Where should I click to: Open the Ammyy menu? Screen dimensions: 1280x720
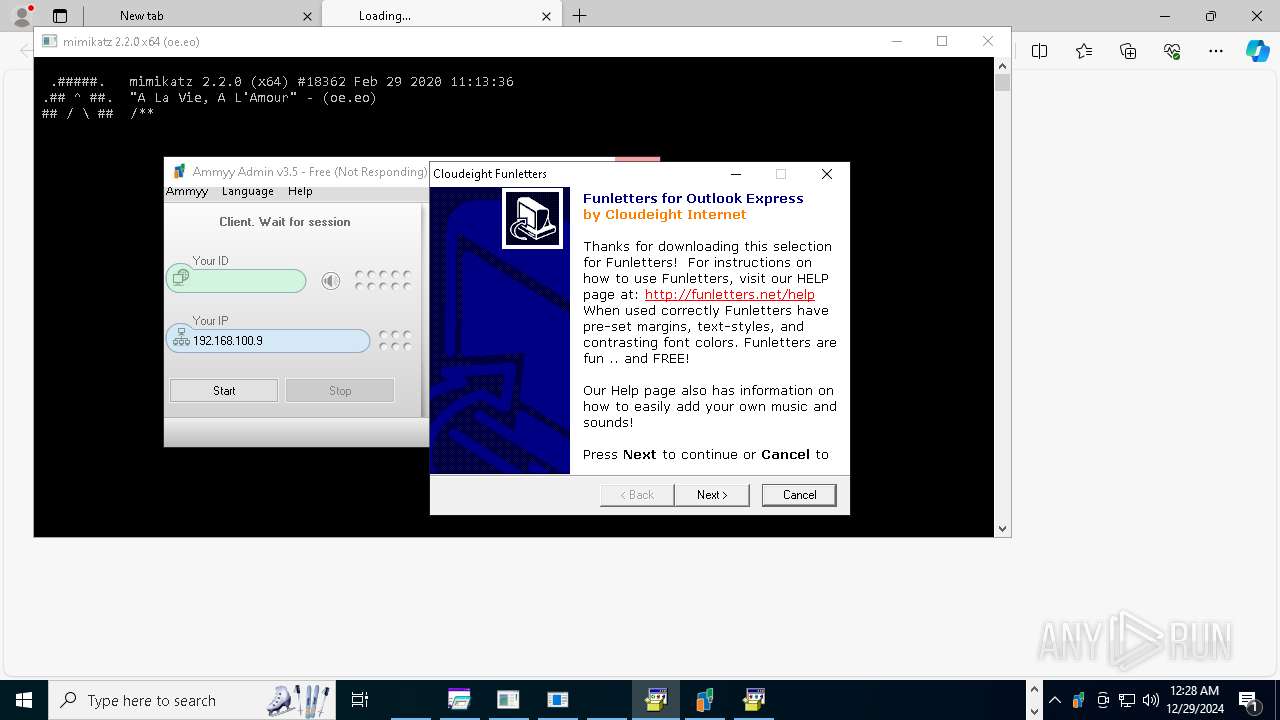click(187, 191)
